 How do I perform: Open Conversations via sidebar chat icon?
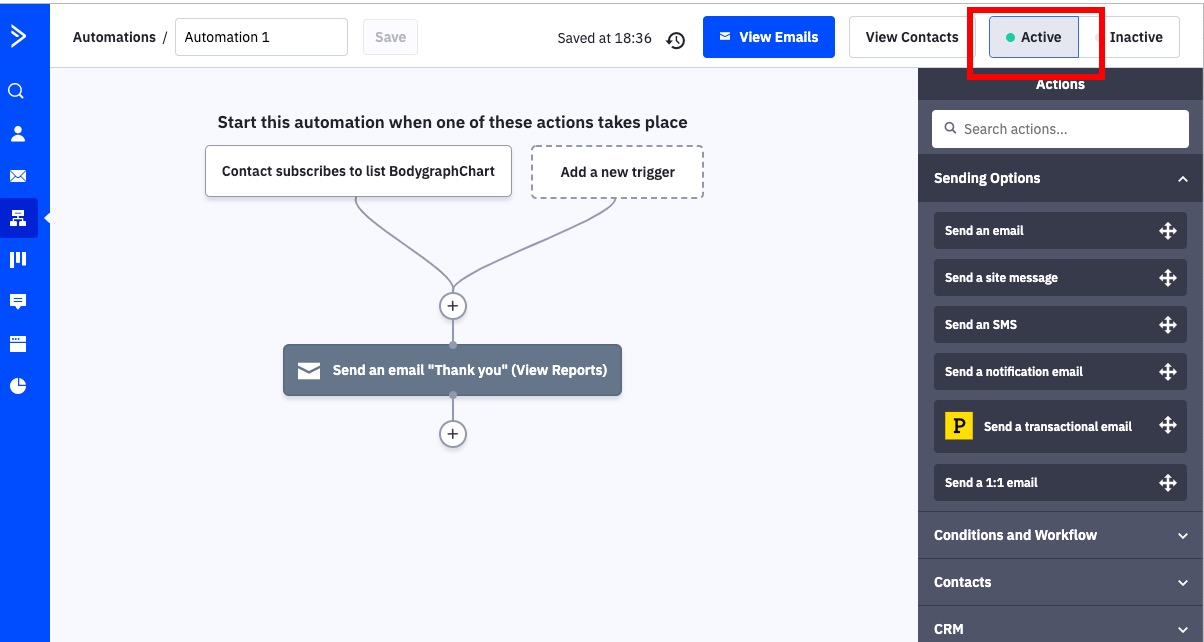[x=17, y=302]
